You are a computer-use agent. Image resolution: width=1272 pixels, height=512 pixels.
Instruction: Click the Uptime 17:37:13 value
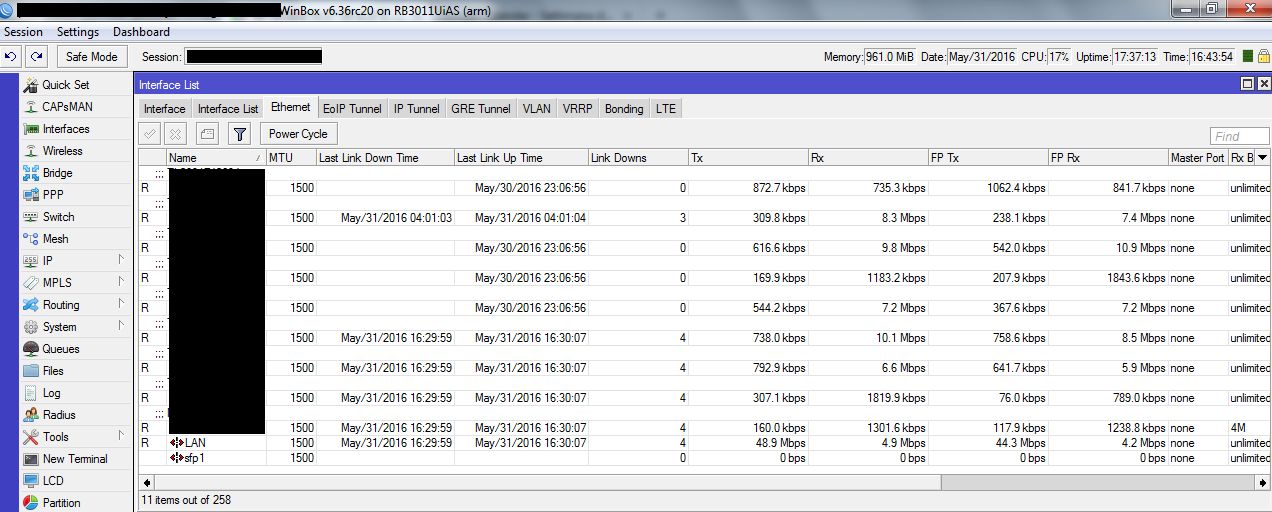tap(1136, 57)
